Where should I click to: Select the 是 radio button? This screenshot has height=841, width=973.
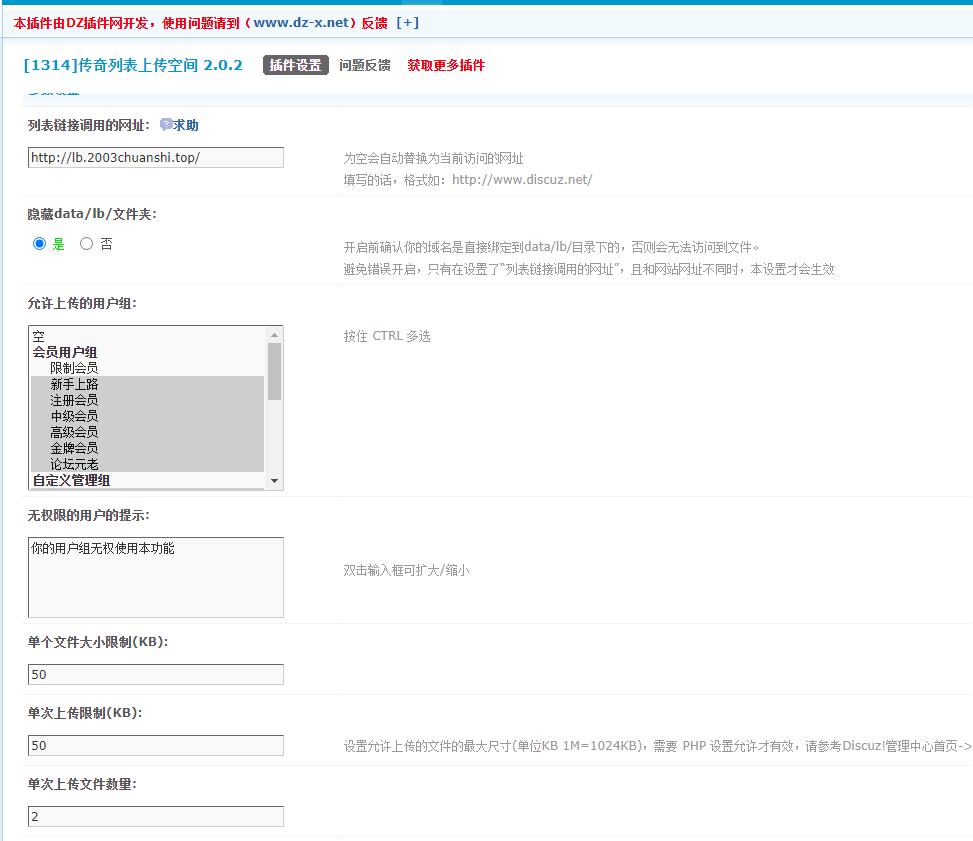click(40, 243)
